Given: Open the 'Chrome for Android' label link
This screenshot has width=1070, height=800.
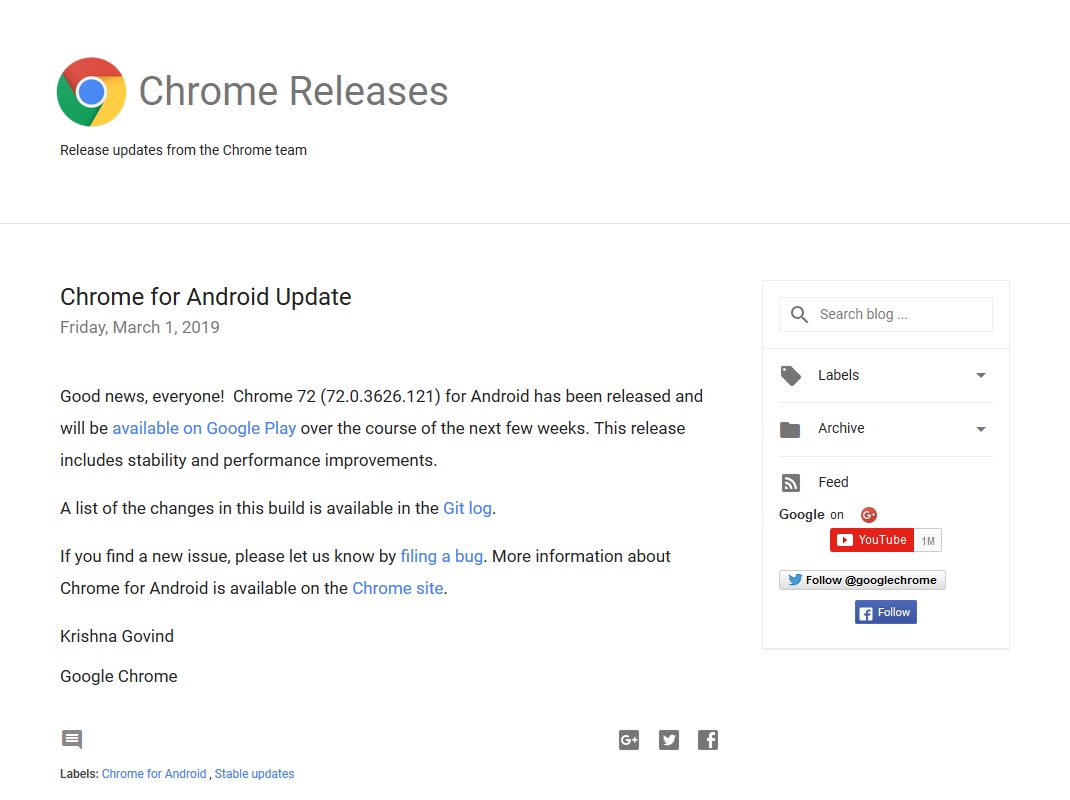Looking at the screenshot, I should click(x=154, y=773).
